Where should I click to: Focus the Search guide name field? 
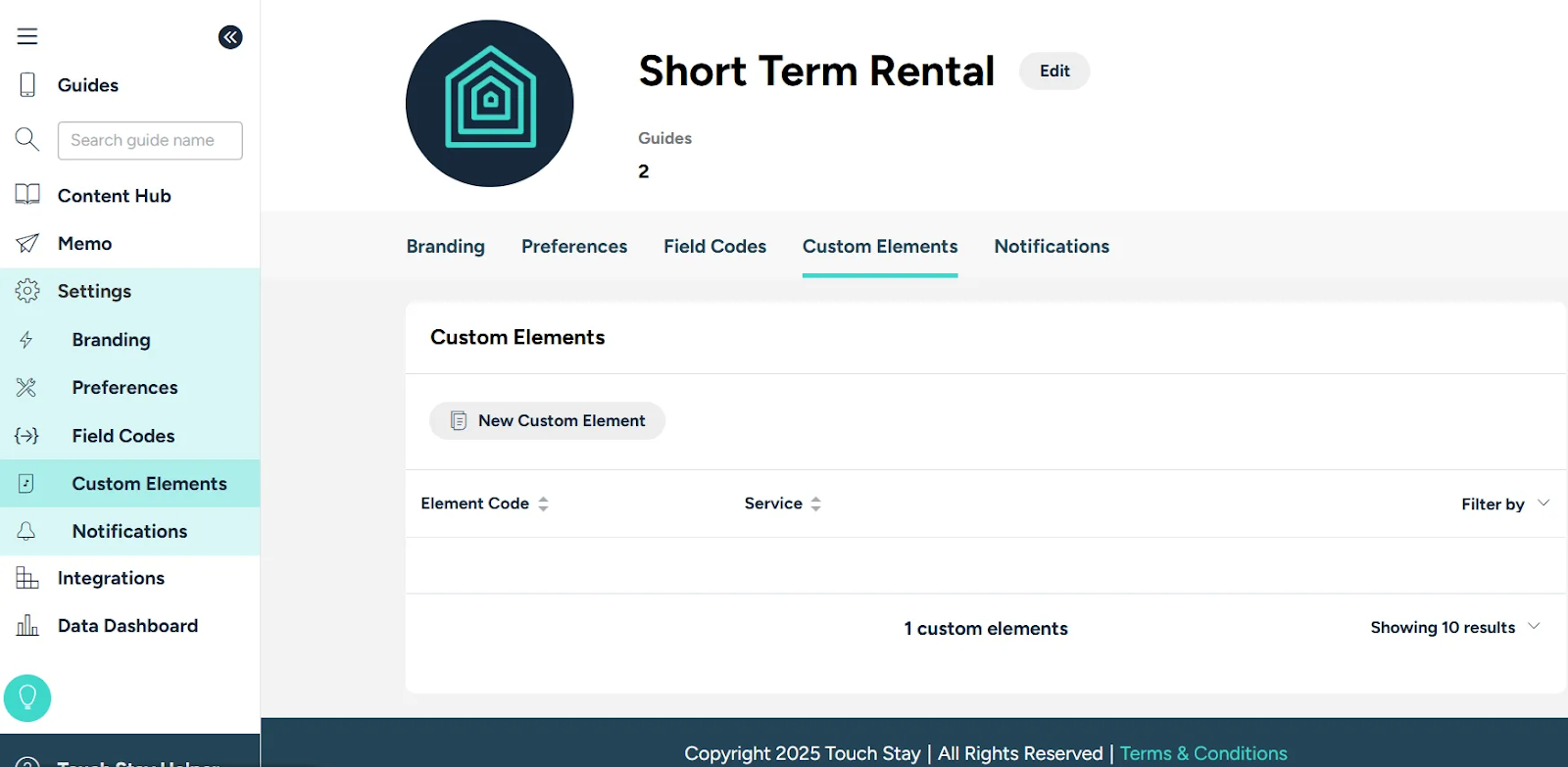pyautogui.click(x=150, y=140)
